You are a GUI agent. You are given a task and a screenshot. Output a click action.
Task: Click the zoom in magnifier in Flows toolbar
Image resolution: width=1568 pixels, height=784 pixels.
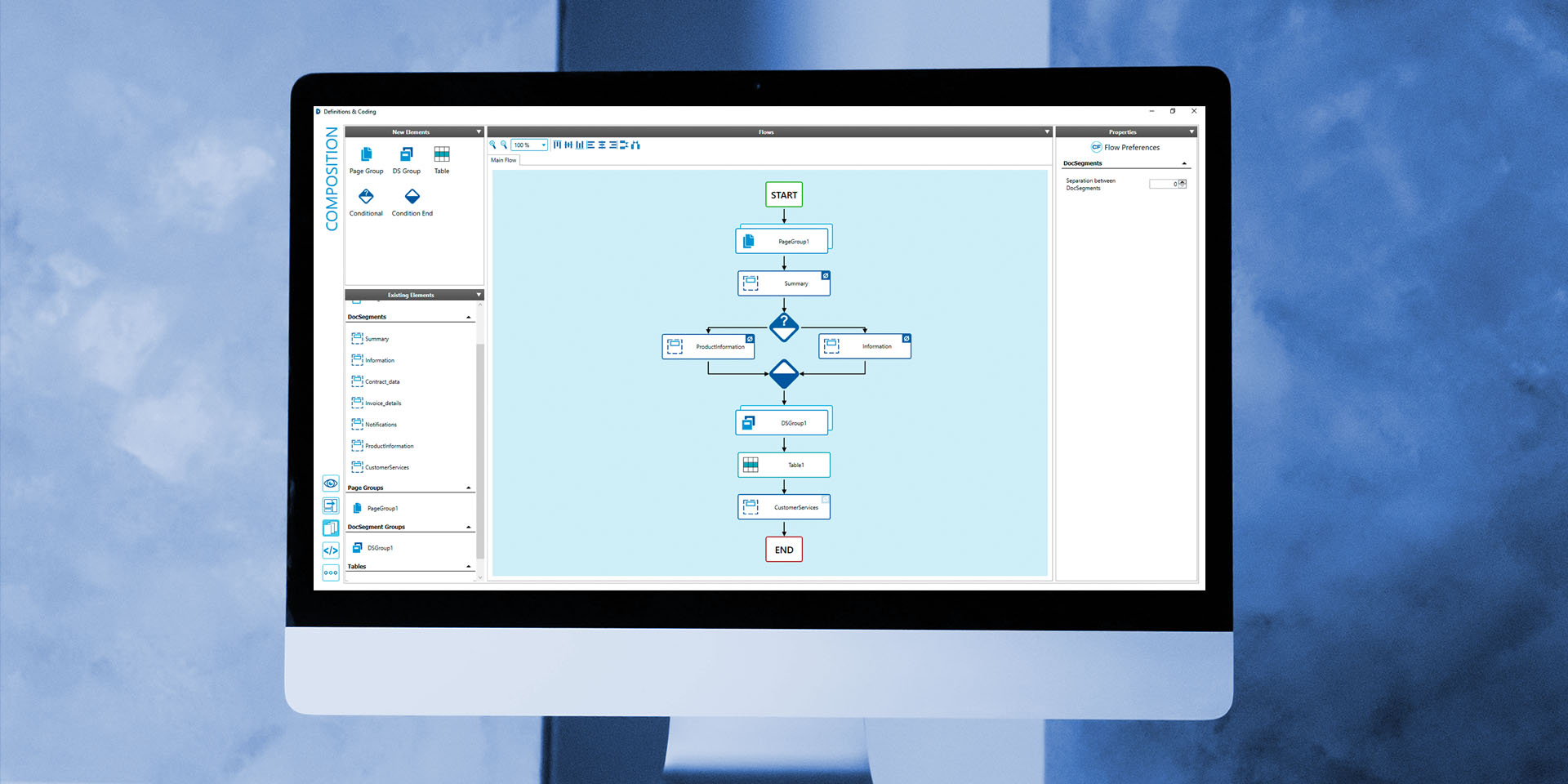click(x=492, y=145)
